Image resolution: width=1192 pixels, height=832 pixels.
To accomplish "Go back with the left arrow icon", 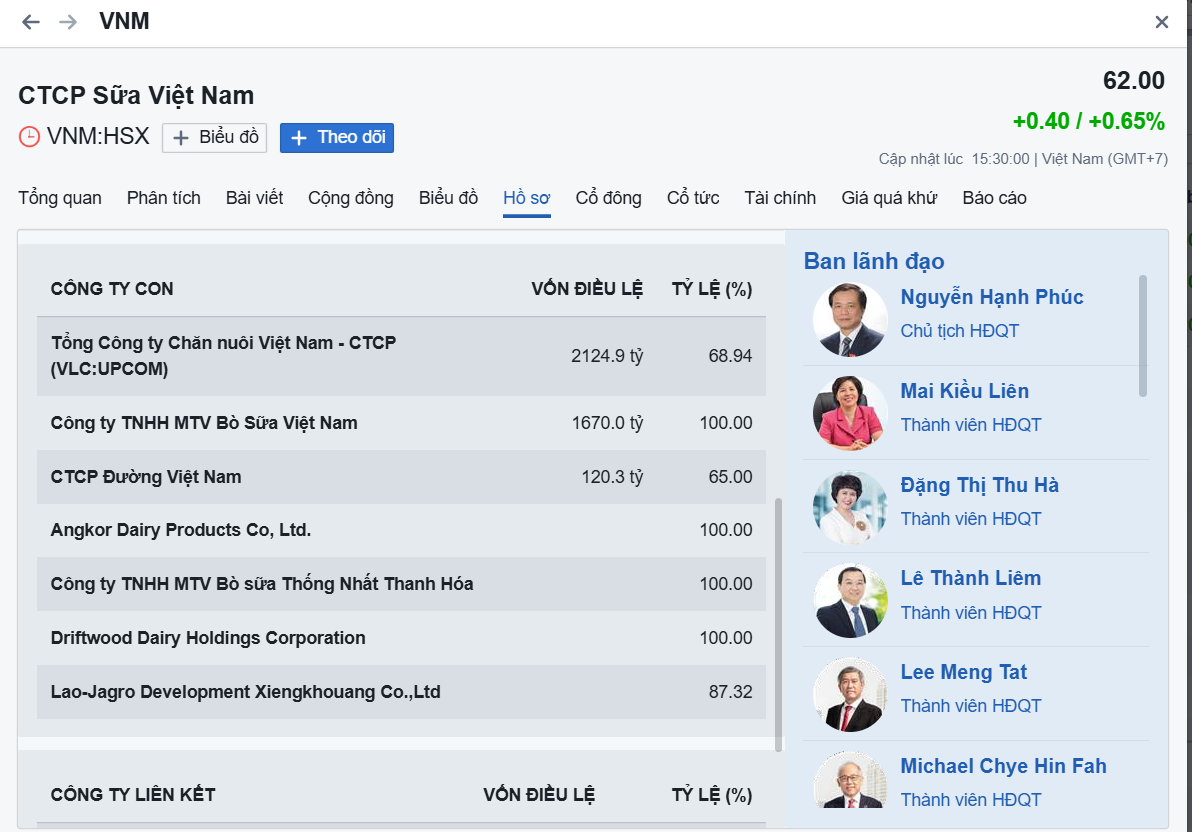I will pos(30,21).
